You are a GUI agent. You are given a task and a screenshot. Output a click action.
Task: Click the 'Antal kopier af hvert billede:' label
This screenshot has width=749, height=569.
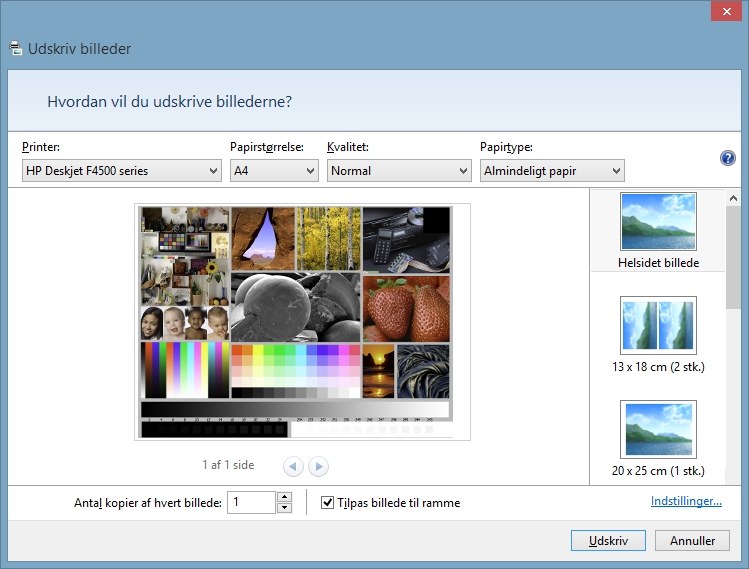[148, 503]
